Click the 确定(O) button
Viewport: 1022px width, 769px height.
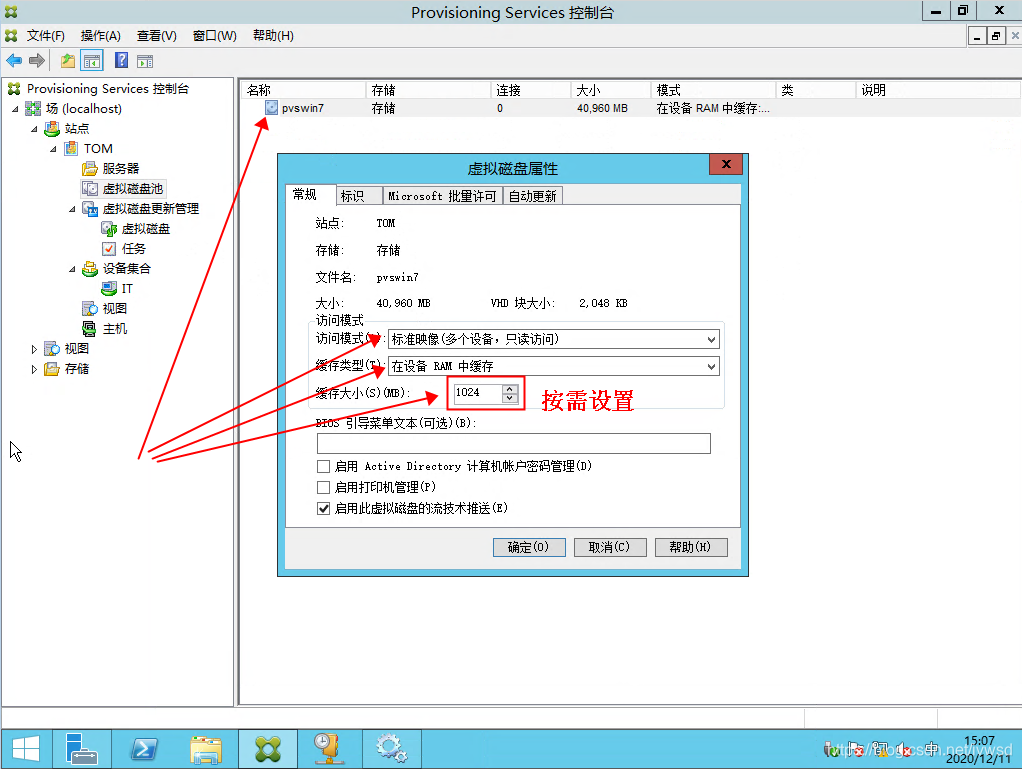(x=529, y=547)
